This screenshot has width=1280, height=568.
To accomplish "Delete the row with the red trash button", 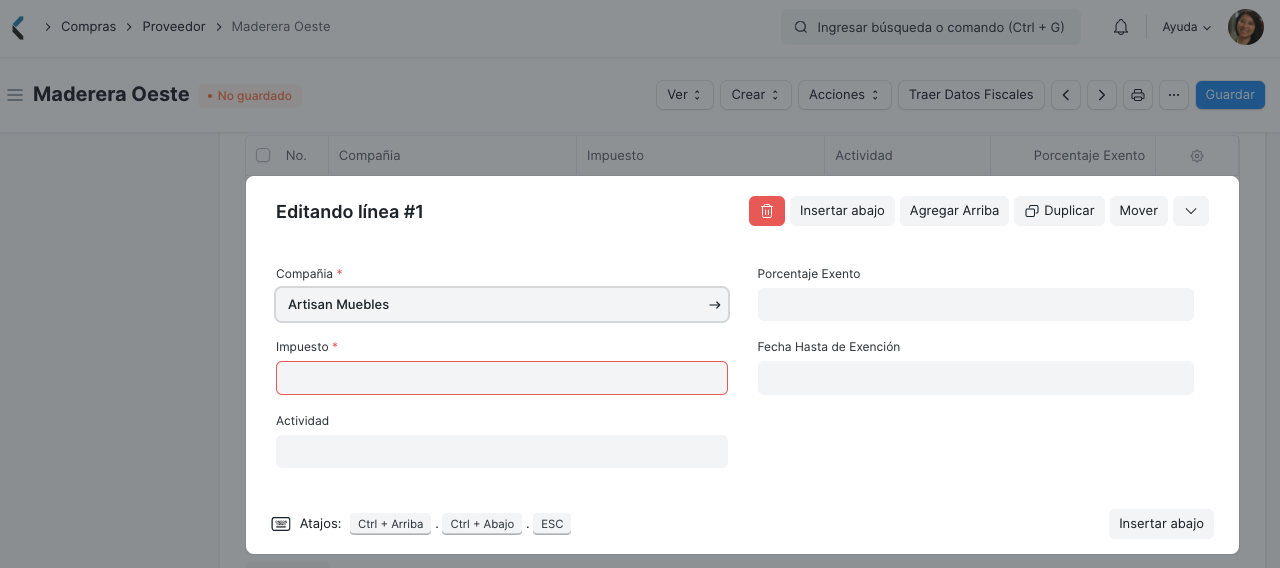I will tap(767, 211).
